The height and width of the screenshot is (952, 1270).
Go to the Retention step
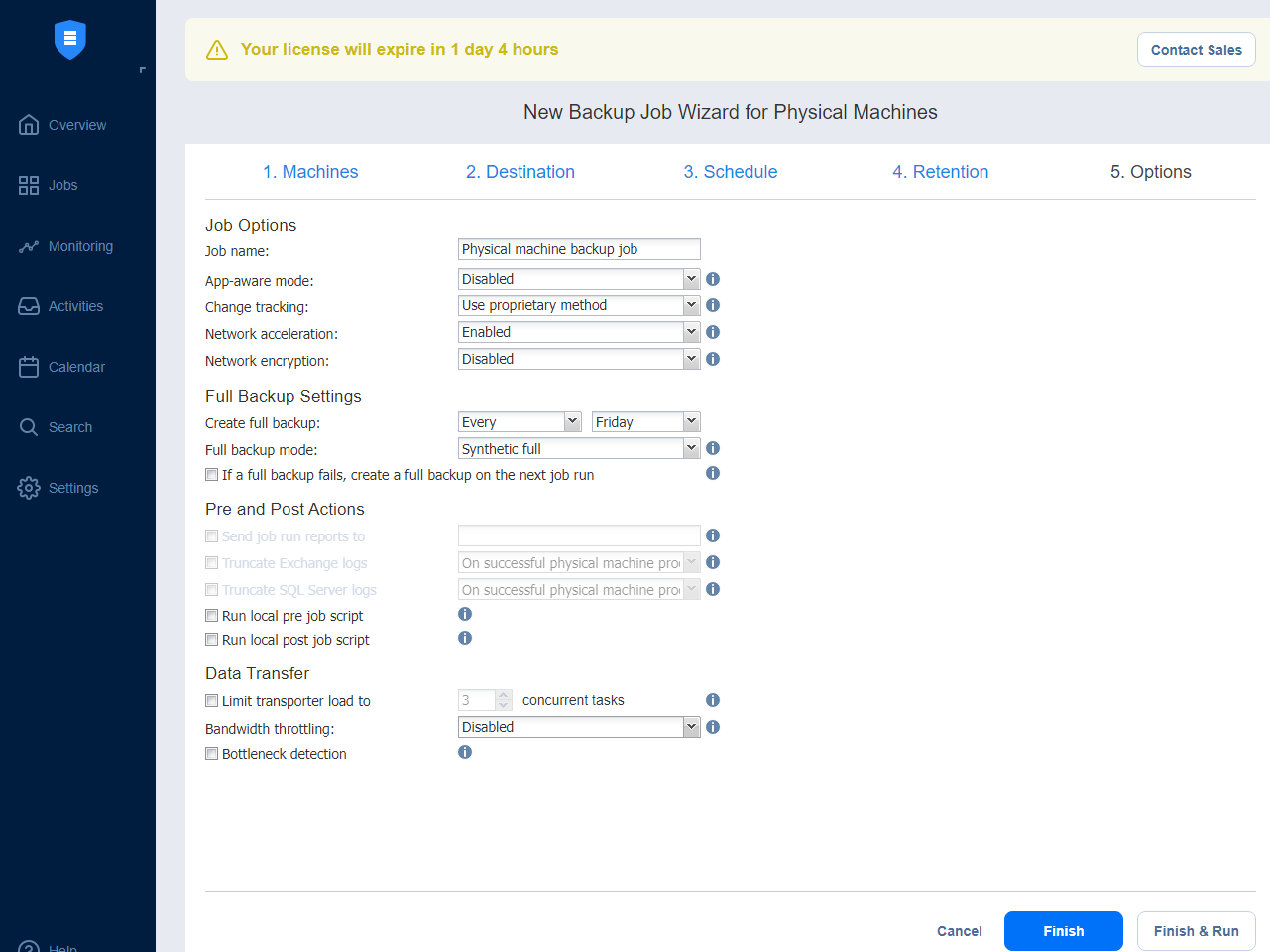point(940,171)
